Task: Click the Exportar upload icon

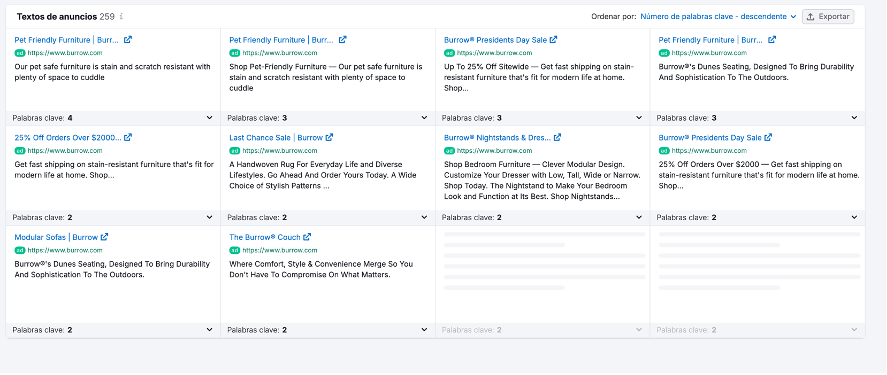Action: pos(810,17)
